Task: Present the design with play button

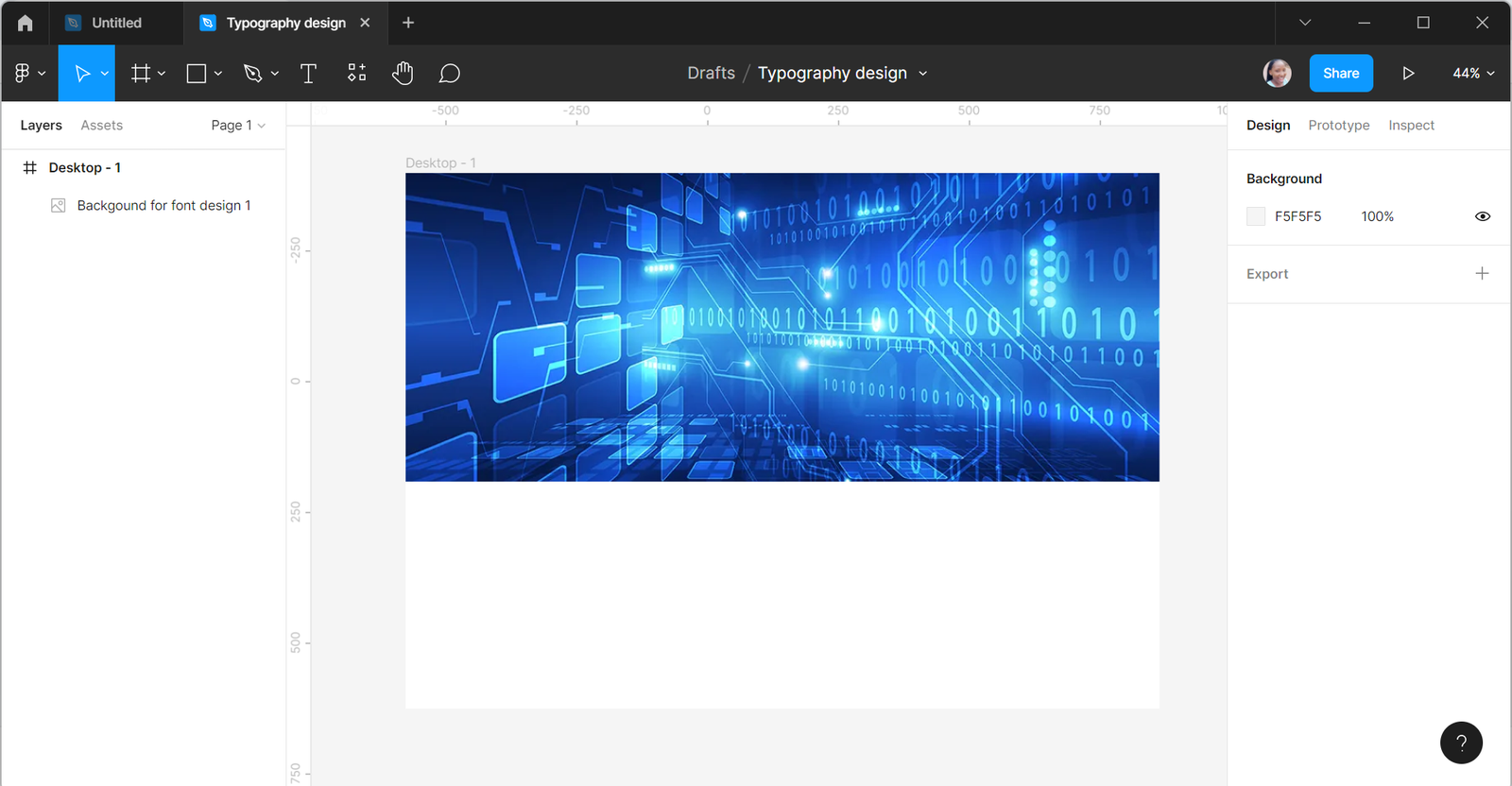Action: pyautogui.click(x=1408, y=74)
